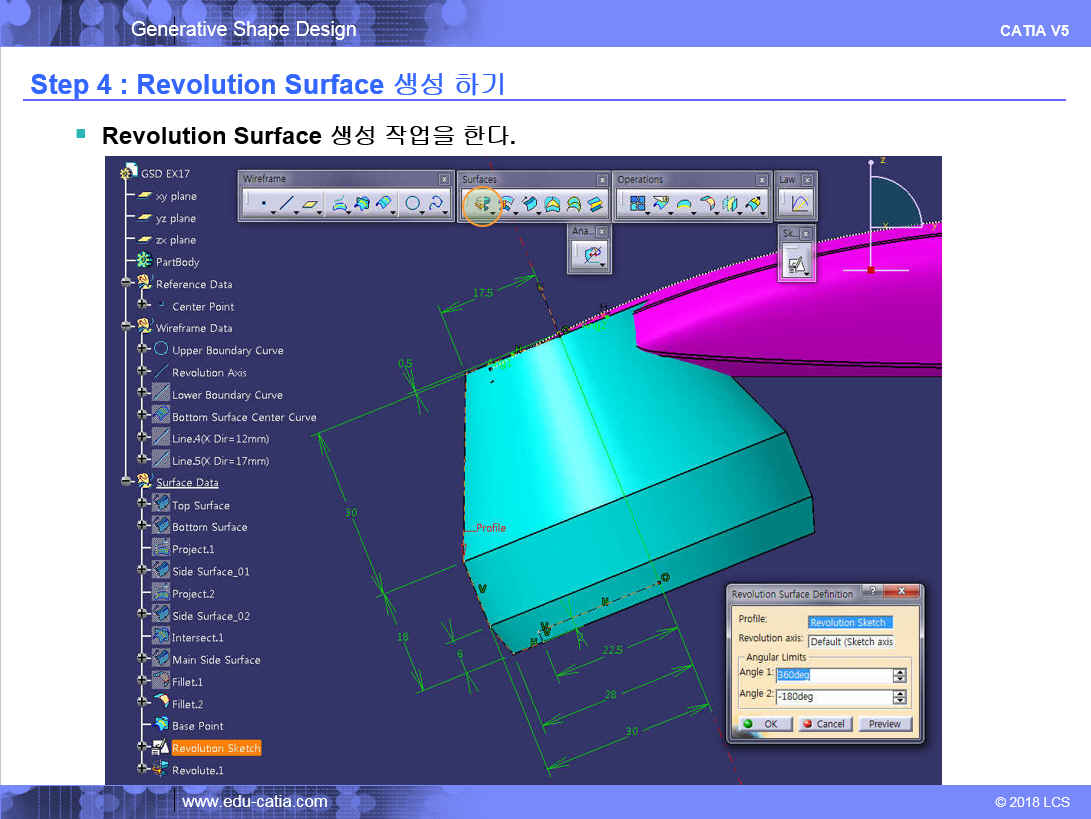The width and height of the screenshot is (1091, 819).
Task: Choose the Plane tool in Wireframe toolbar
Action: click(311, 205)
